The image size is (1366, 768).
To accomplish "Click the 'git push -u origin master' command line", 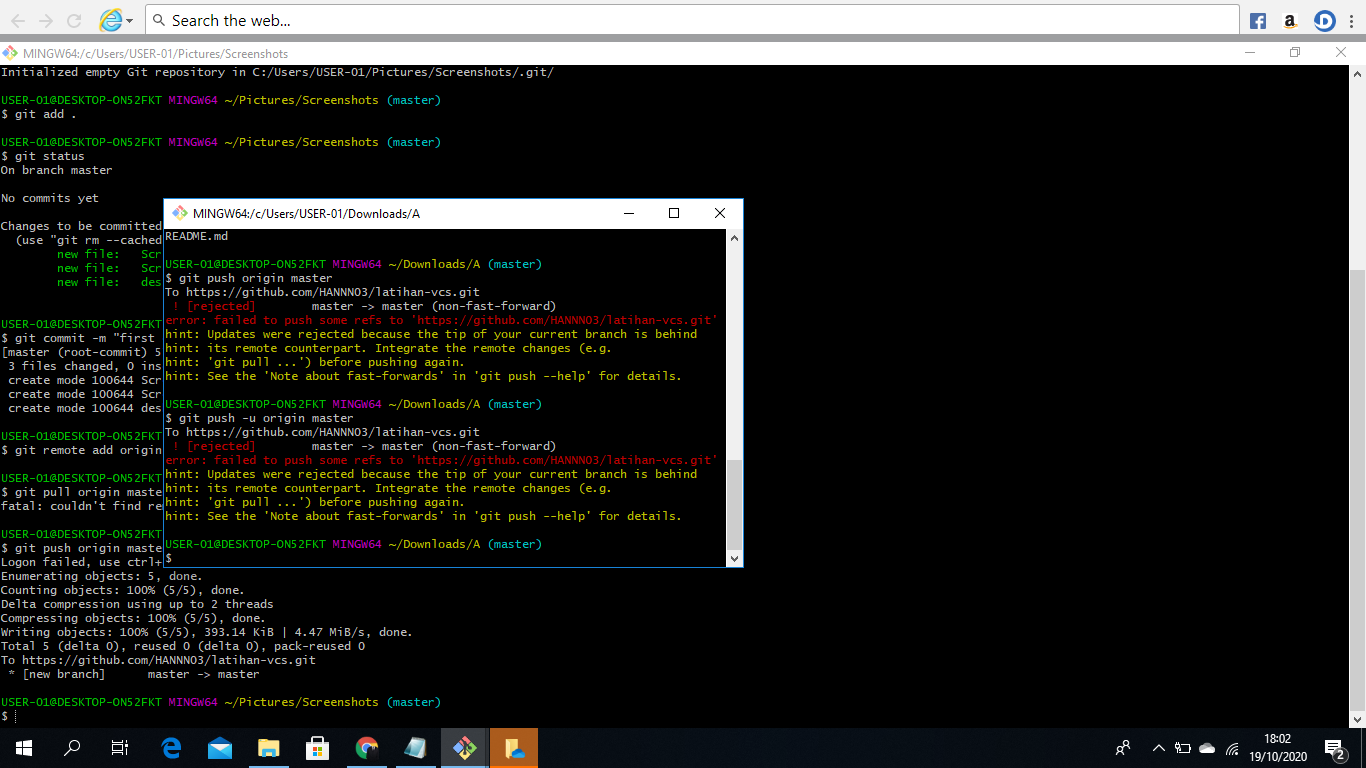I will (x=259, y=418).
